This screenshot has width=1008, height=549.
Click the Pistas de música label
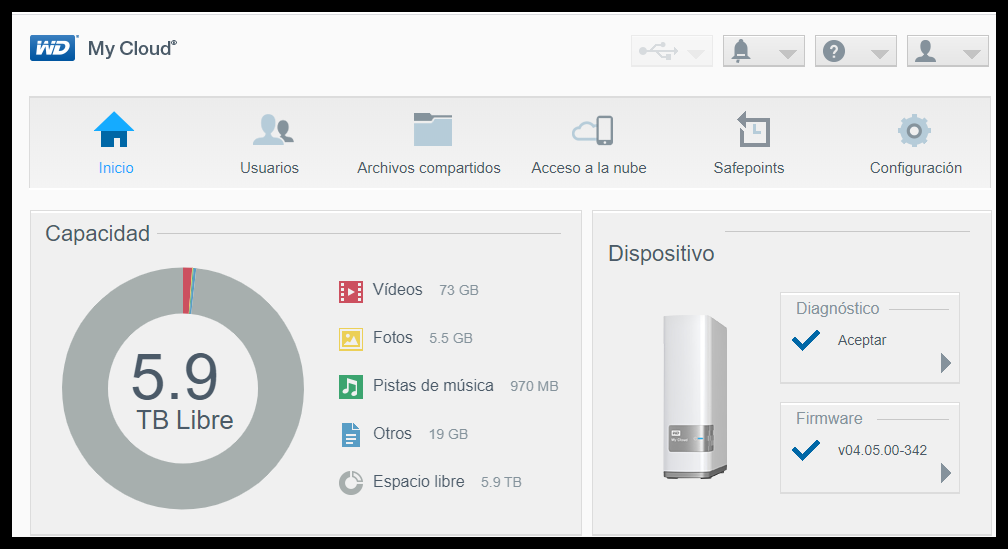pos(433,385)
